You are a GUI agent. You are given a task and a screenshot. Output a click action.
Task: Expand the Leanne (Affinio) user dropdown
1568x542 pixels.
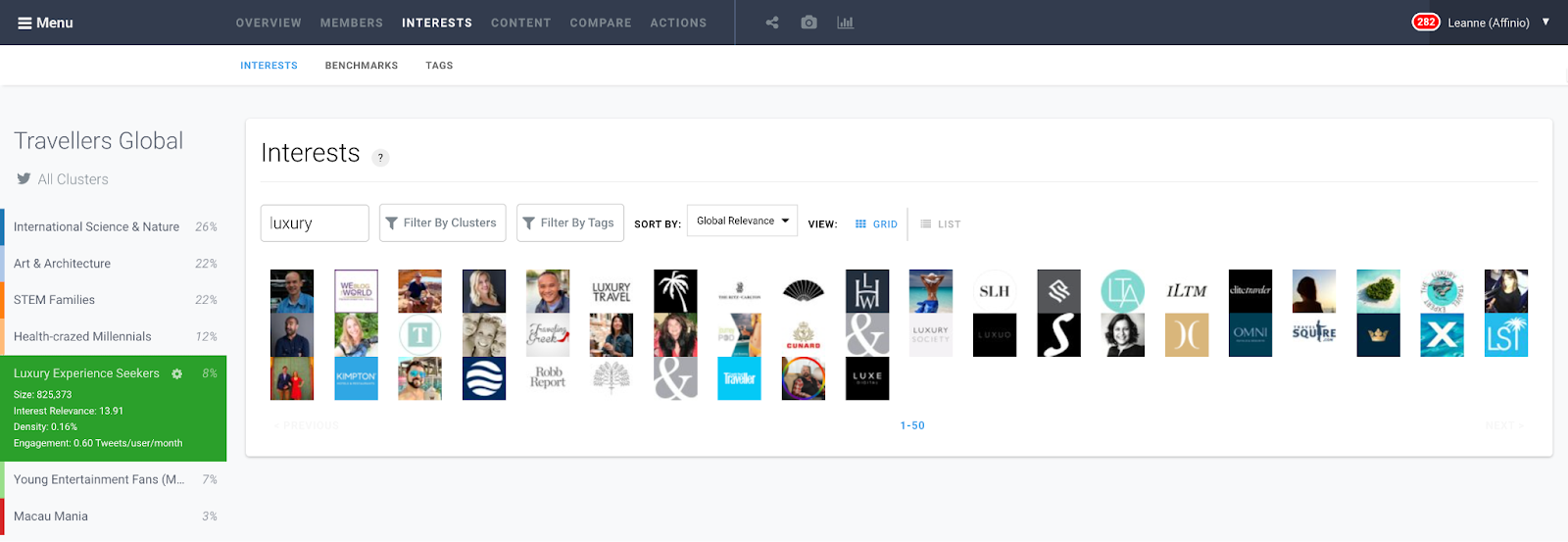1498,23
